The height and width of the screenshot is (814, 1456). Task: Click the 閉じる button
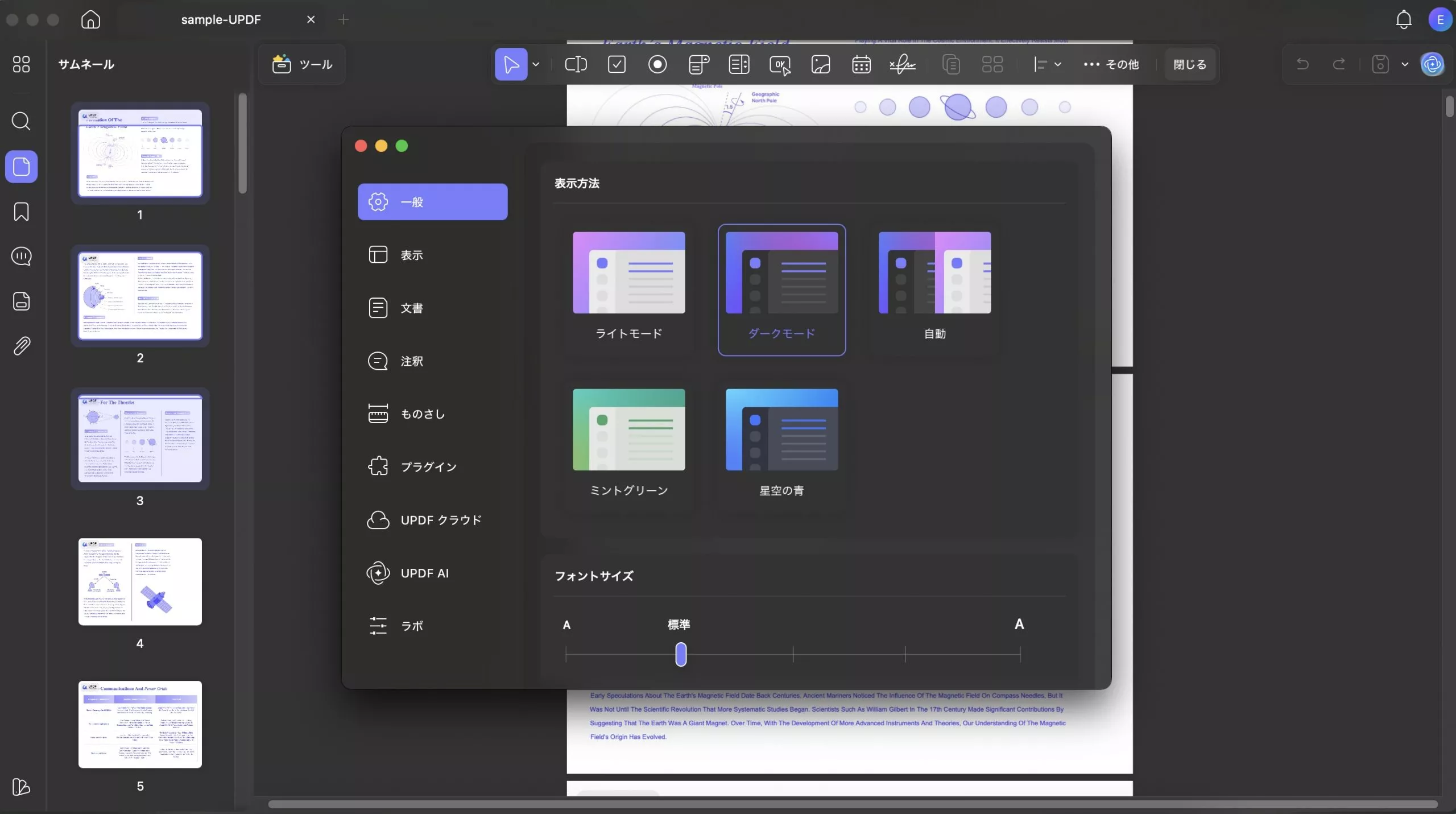1189,64
